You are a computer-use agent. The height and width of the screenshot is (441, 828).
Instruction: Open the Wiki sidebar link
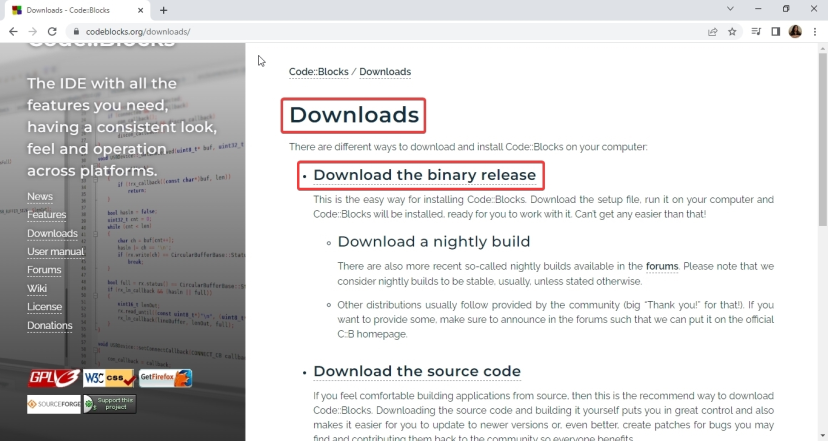click(37, 288)
